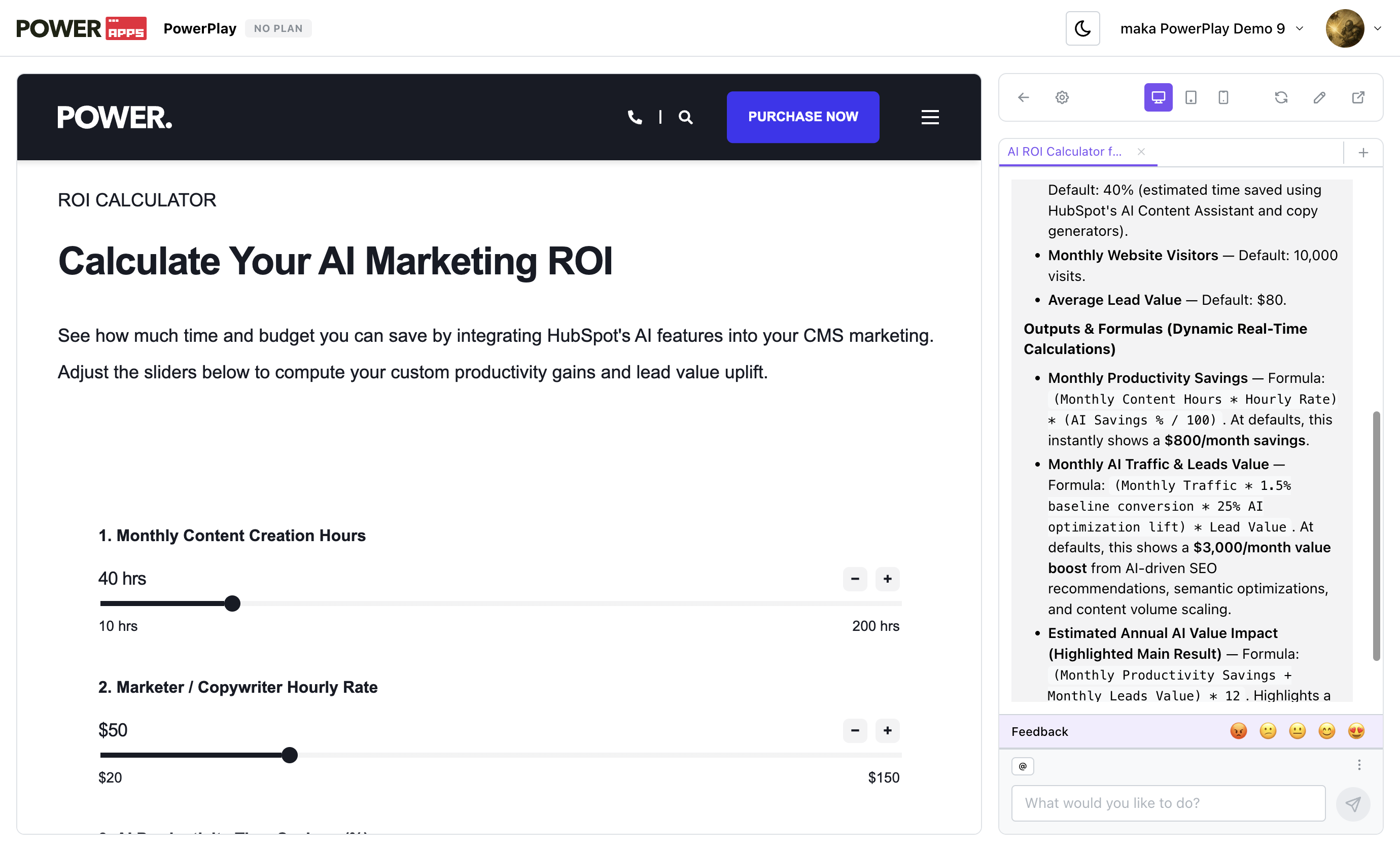This screenshot has height=851, width=1400.
Task: Increase Monthly Content Creation Hours with plus button
Action: pyautogui.click(x=887, y=579)
